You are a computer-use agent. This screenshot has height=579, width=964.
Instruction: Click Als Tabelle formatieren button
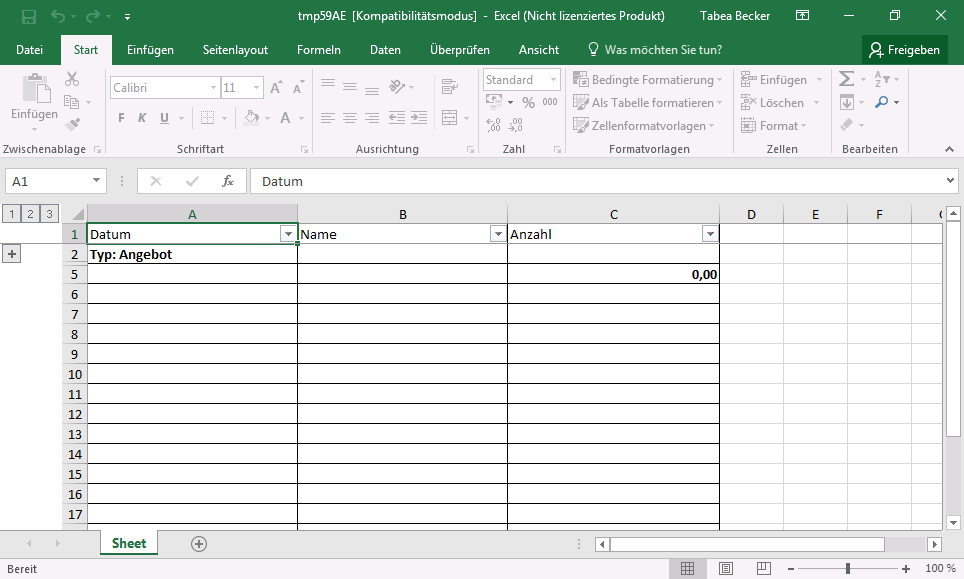648,103
